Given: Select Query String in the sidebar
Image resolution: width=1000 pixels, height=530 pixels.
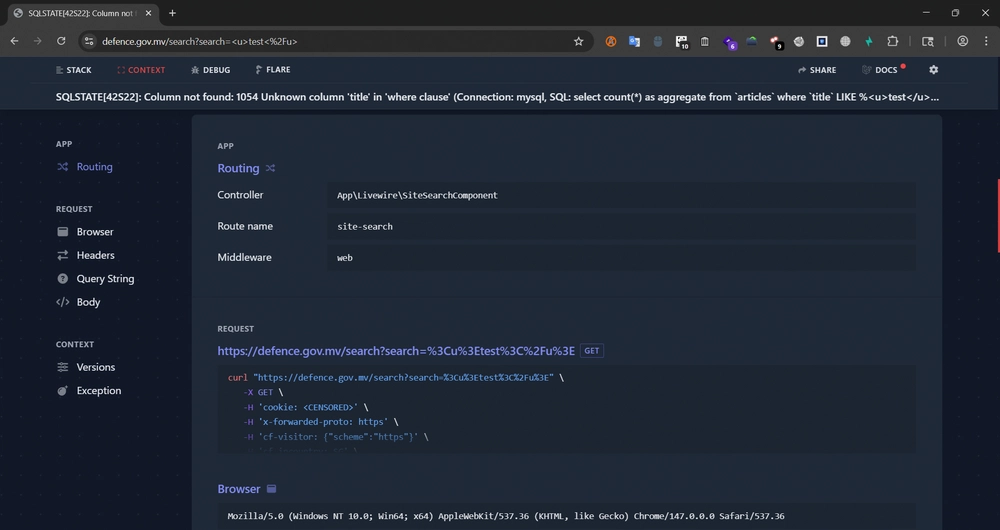Looking at the screenshot, I should click(95, 279).
